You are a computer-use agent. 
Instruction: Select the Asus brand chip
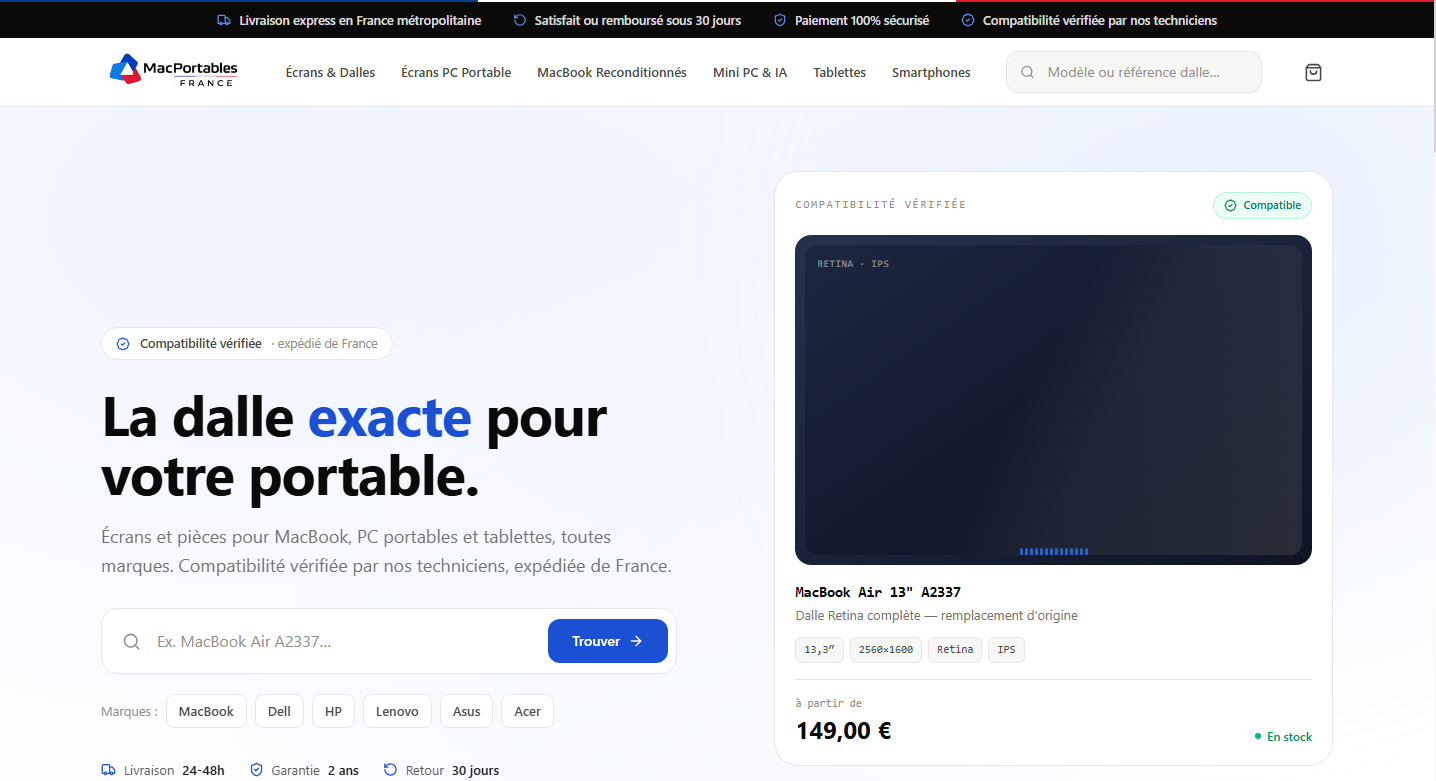tap(466, 711)
